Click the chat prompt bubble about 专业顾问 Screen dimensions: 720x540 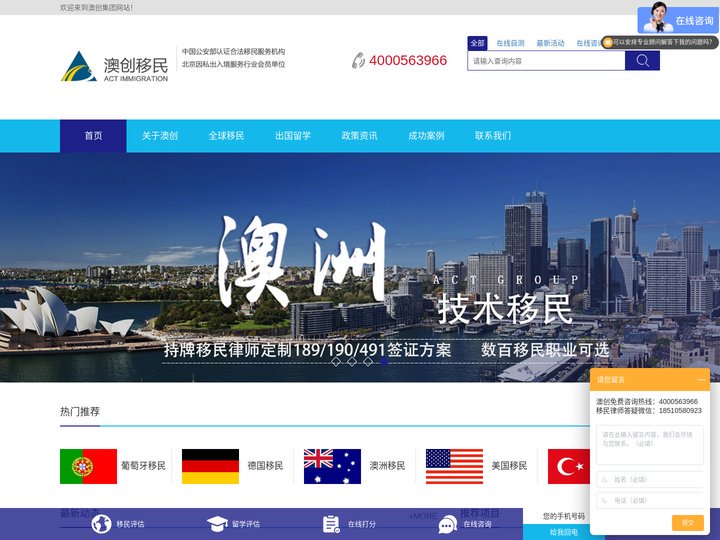pyautogui.click(x=660, y=42)
